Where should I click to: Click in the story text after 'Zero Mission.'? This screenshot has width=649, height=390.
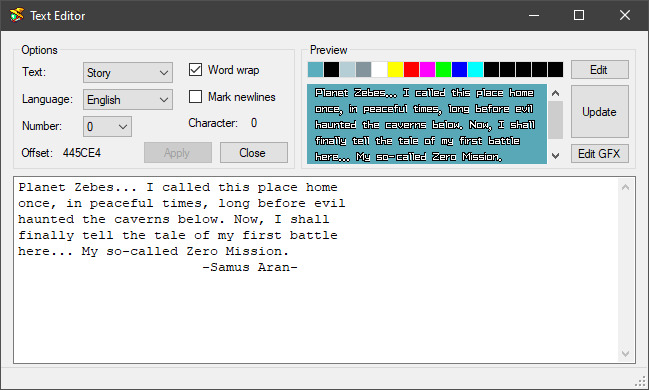(x=290, y=251)
